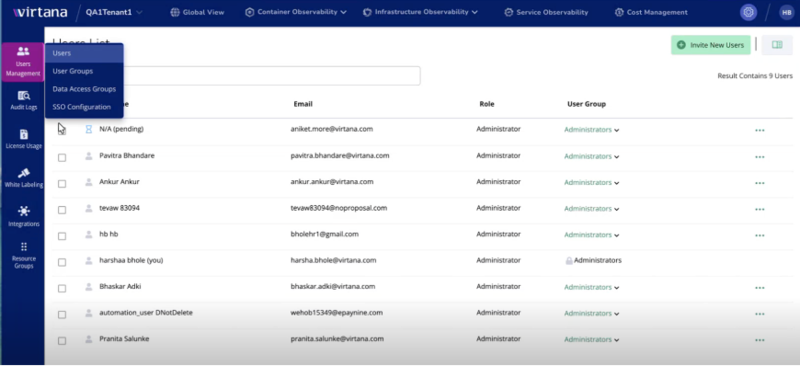
Task: Click the pending hourglass icon for aniket.more
Action: [89, 129]
